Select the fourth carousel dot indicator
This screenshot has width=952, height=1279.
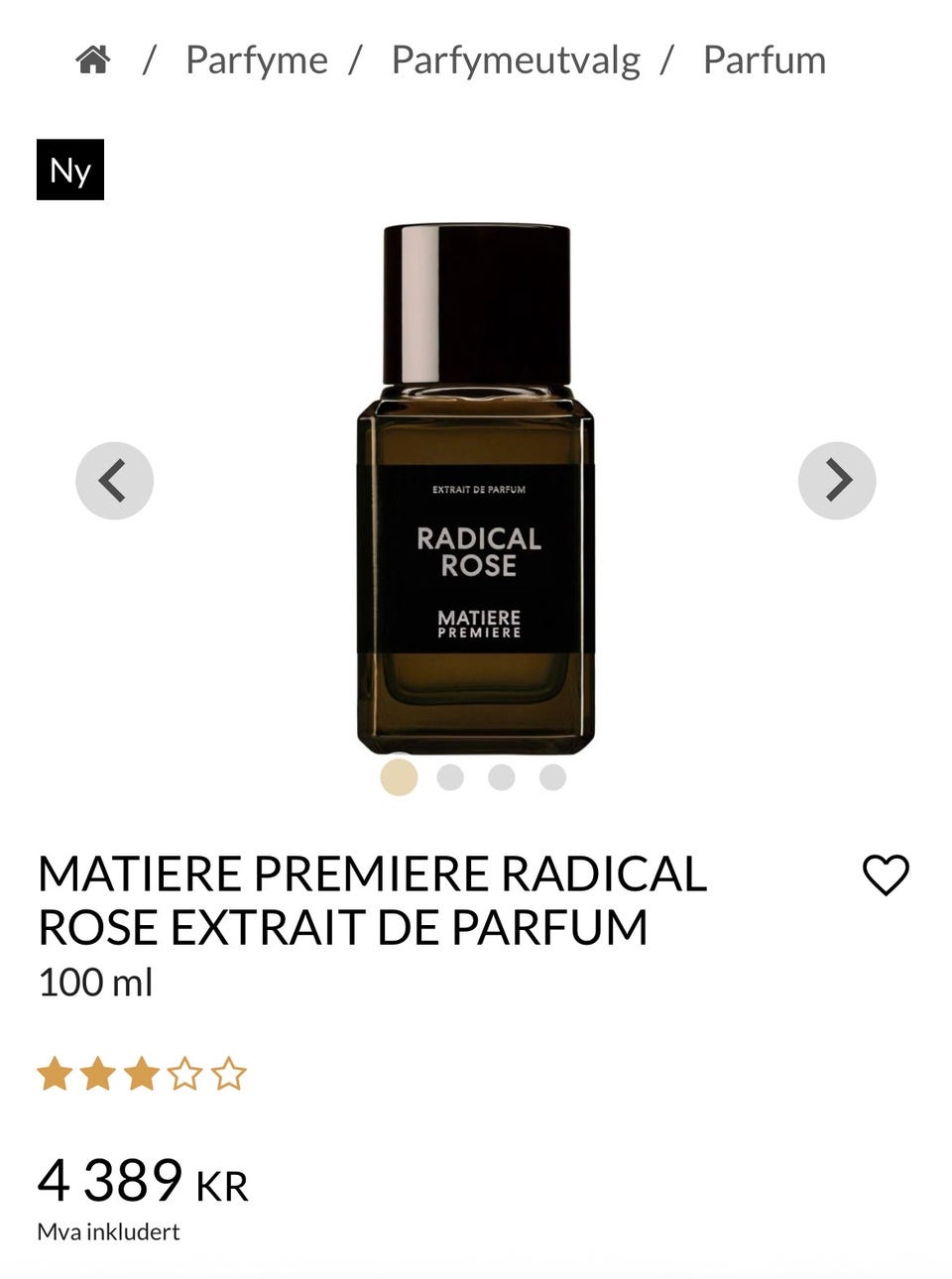(552, 777)
